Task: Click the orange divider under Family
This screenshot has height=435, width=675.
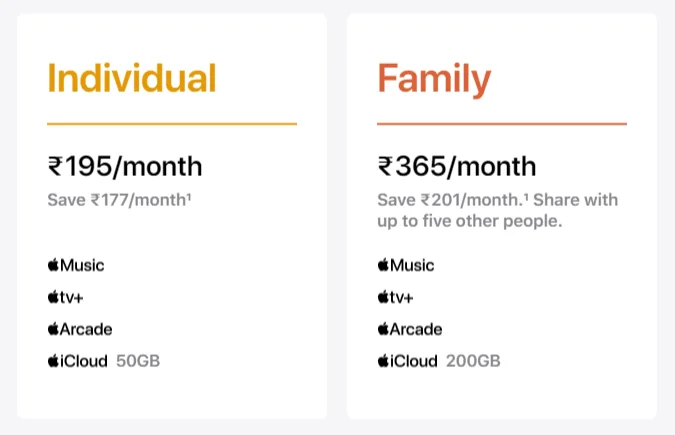Action: (502, 124)
